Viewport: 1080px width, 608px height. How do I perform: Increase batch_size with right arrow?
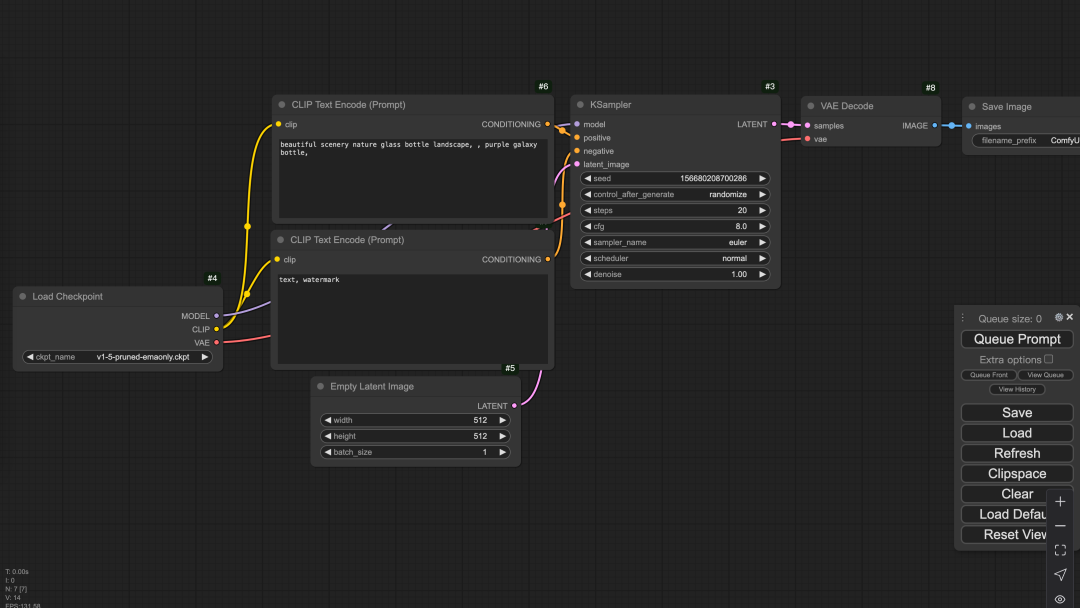click(x=503, y=452)
